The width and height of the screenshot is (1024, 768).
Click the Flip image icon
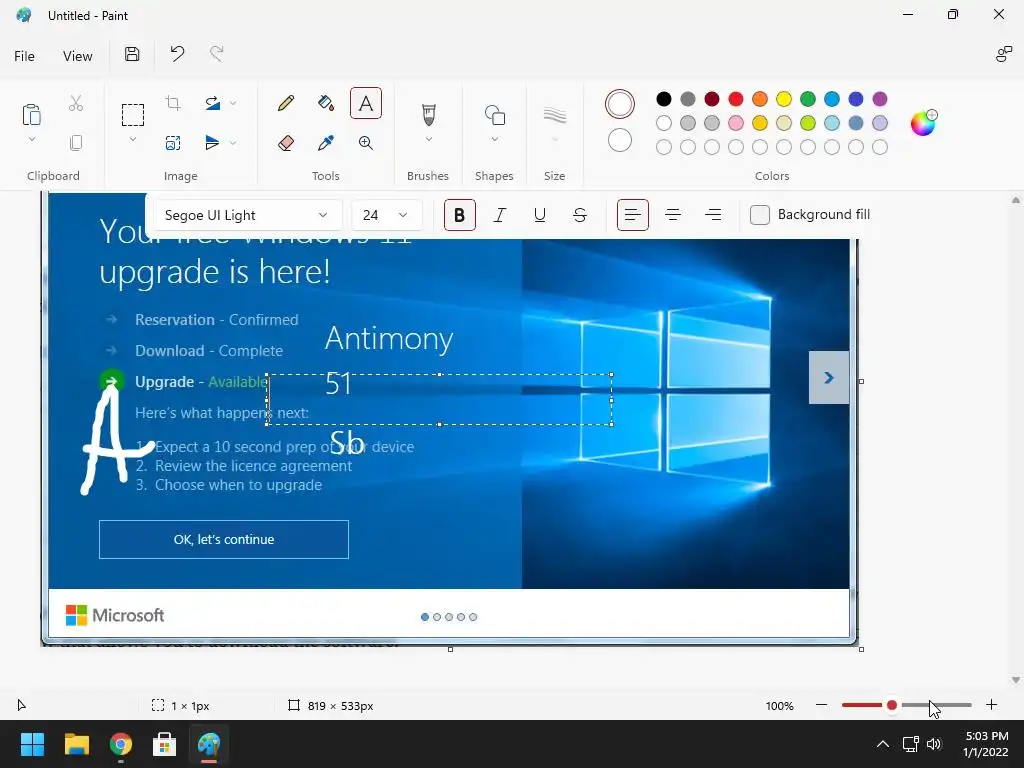coord(212,143)
